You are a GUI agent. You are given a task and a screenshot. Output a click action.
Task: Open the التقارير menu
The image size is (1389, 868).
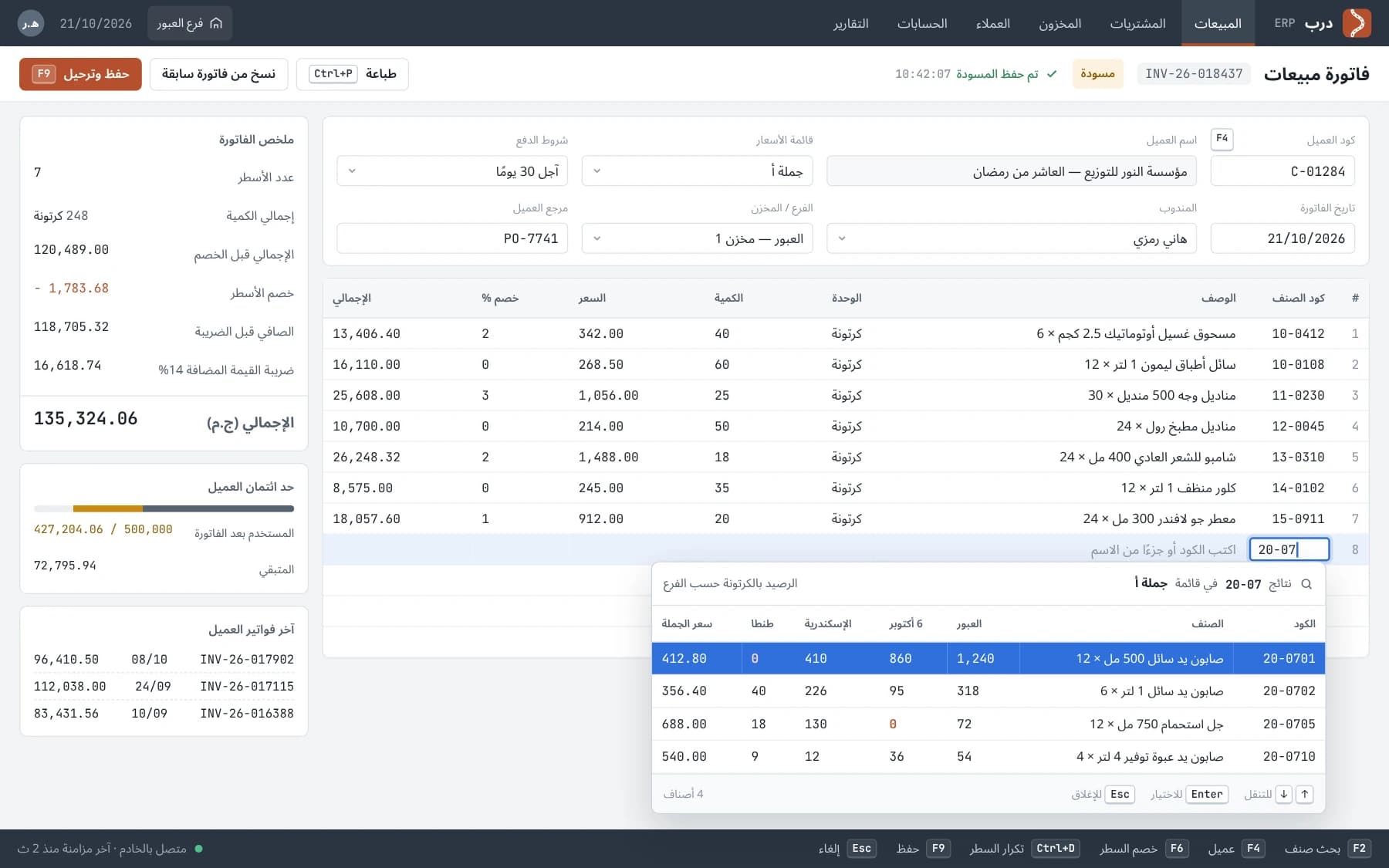(x=851, y=23)
